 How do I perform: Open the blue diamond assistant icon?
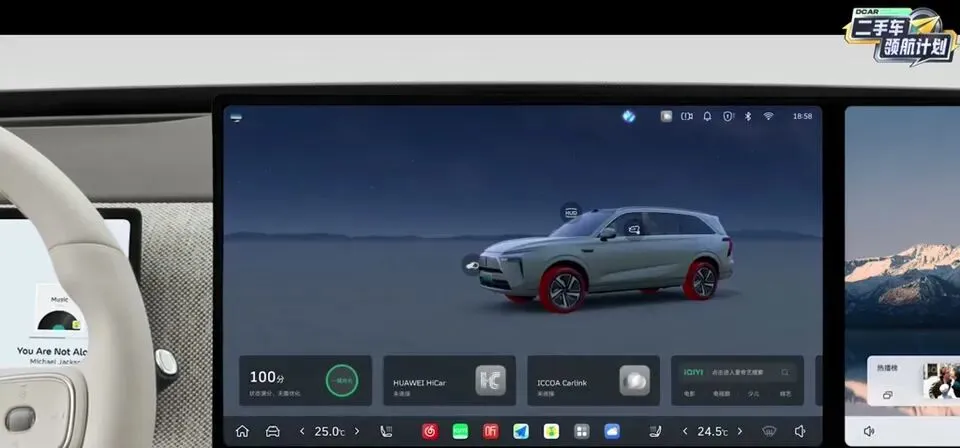click(629, 116)
